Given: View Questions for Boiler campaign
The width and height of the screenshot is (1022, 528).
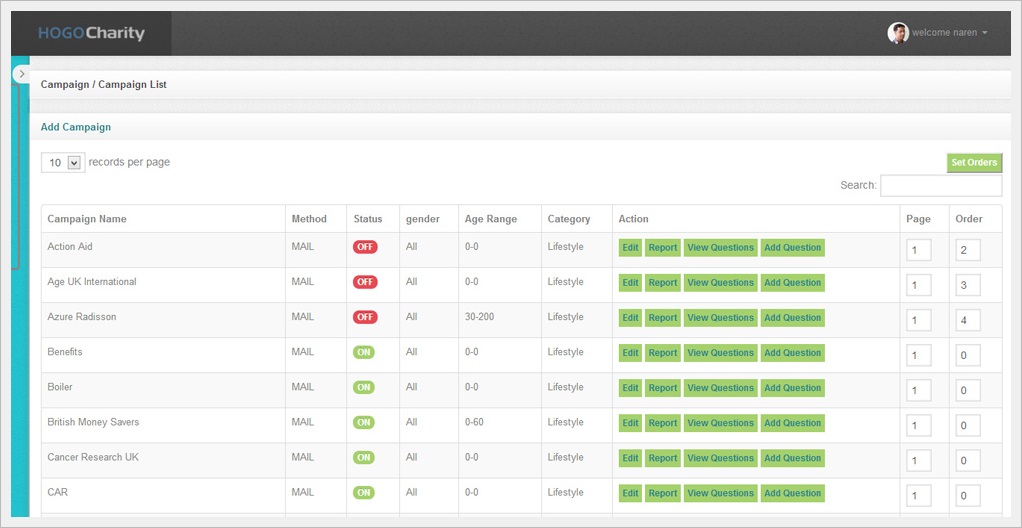Looking at the screenshot, I should 720,388.
